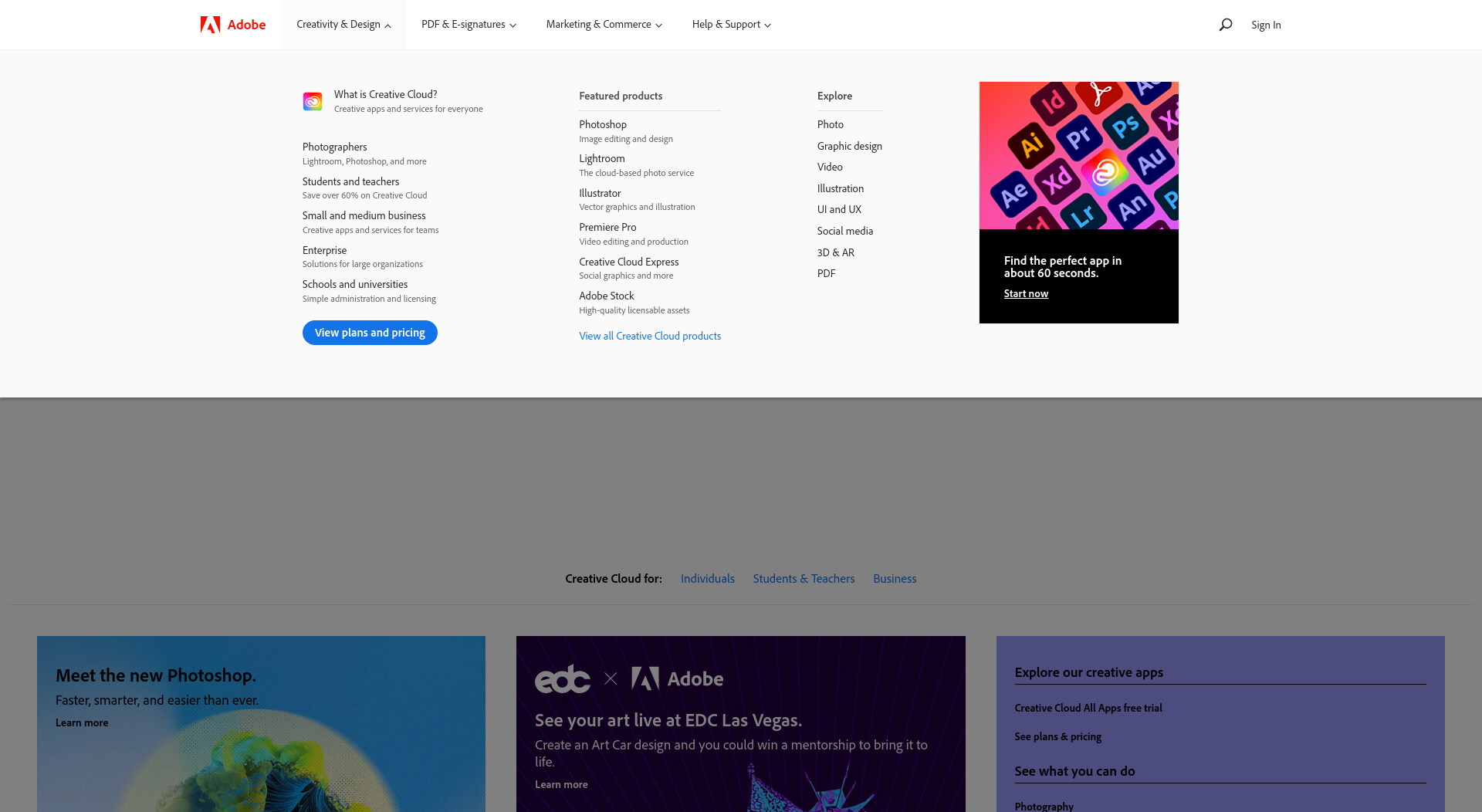1482x812 pixels.
Task: Explore the Photo category
Action: pyautogui.click(x=831, y=124)
